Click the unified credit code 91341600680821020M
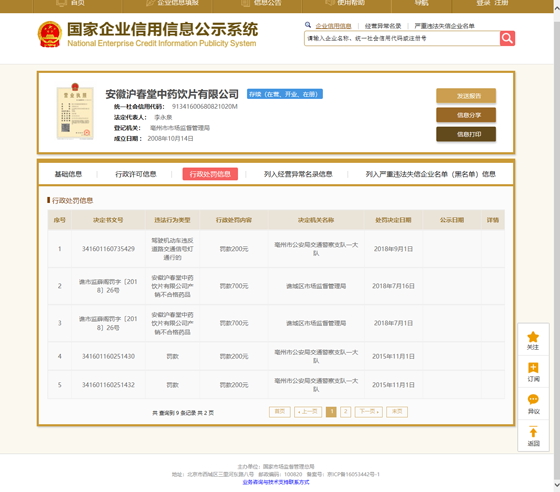This screenshot has height=492, width=560. pos(205,106)
